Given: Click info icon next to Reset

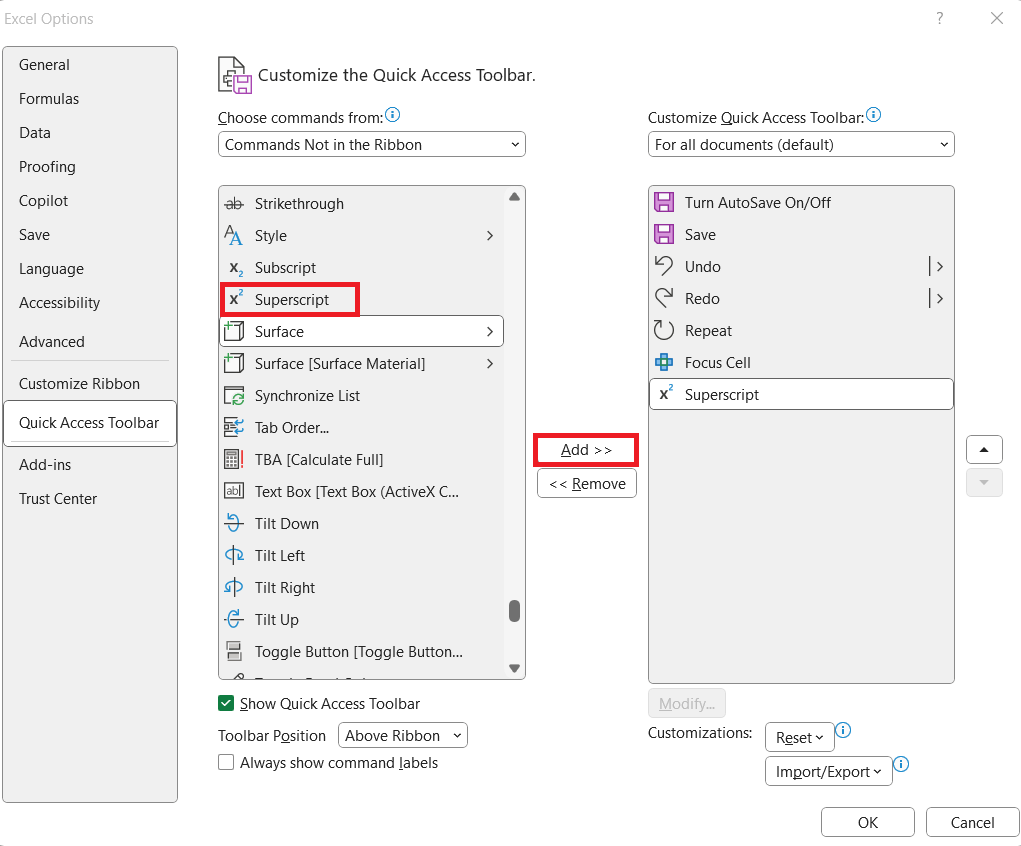Looking at the screenshot, I should (843, 730).
